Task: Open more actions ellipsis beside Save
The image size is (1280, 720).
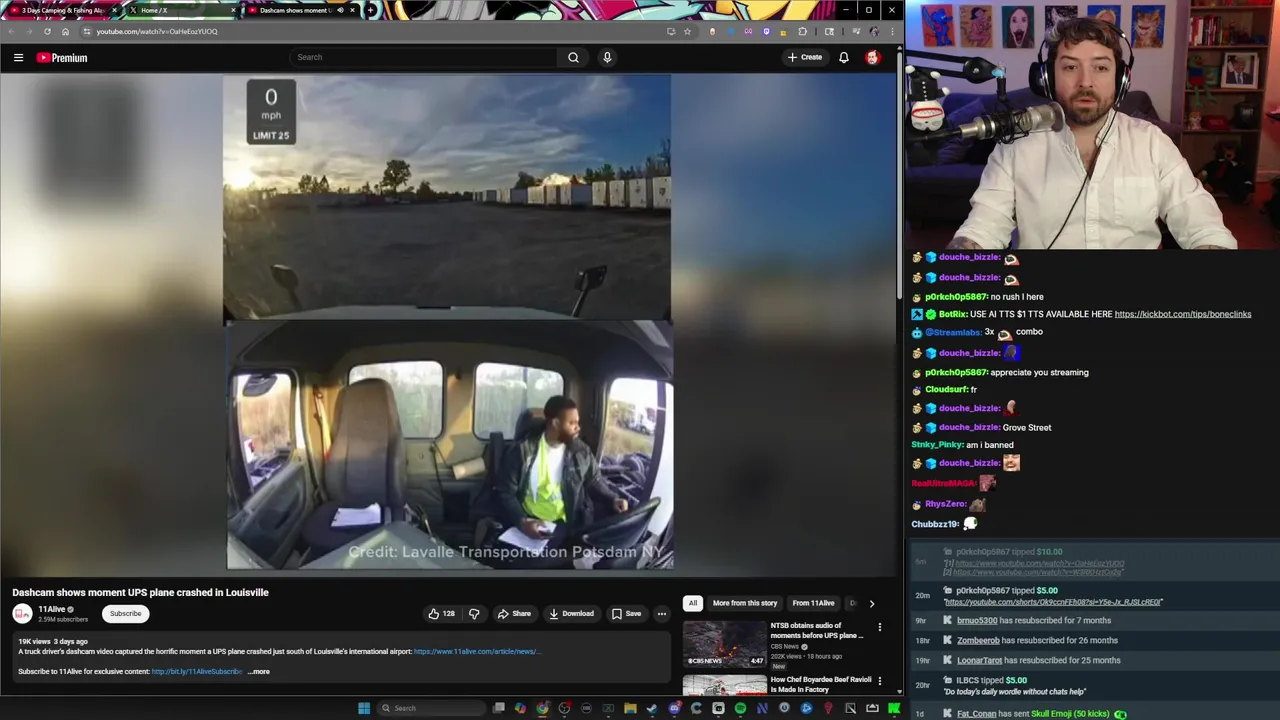Action: point(661,614)
